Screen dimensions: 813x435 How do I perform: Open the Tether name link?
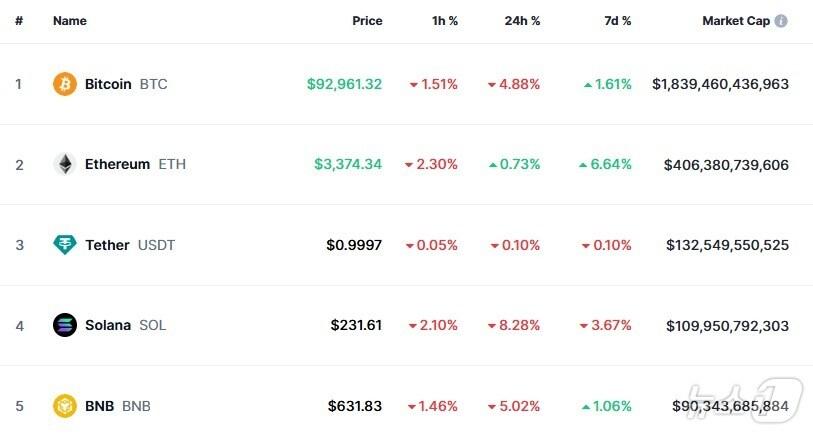[x=107, y=245]
